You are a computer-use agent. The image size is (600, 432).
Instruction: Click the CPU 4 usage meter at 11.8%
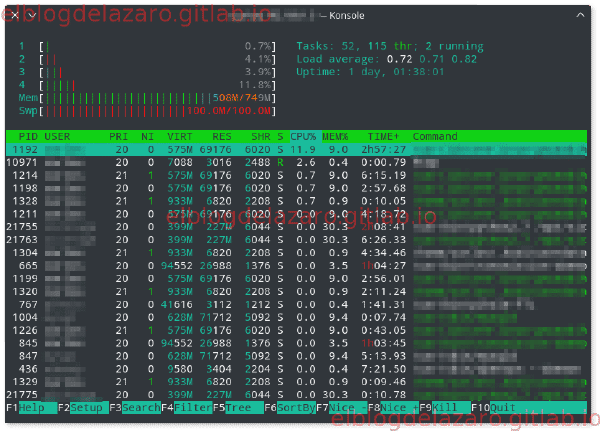[147, 85]
